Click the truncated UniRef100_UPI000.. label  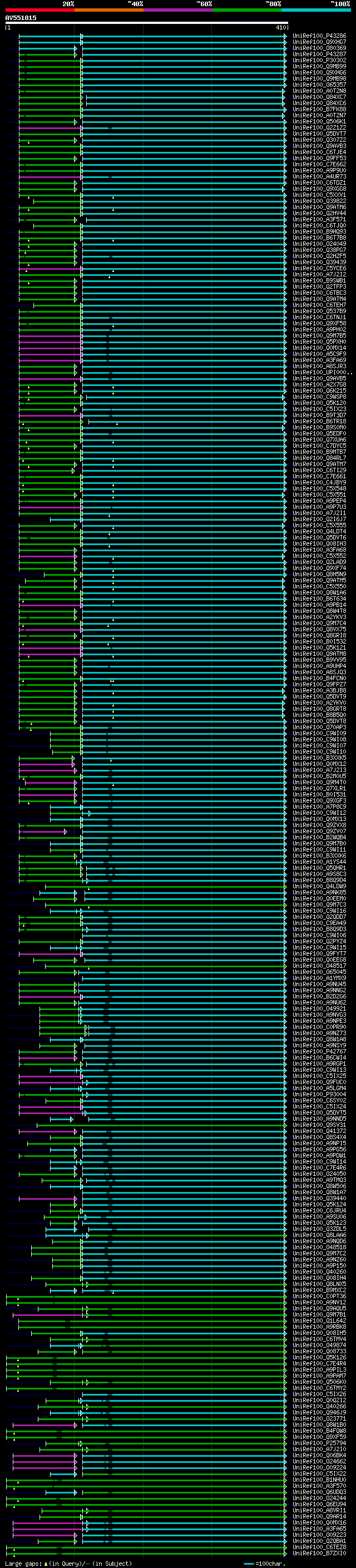[322, 373]
